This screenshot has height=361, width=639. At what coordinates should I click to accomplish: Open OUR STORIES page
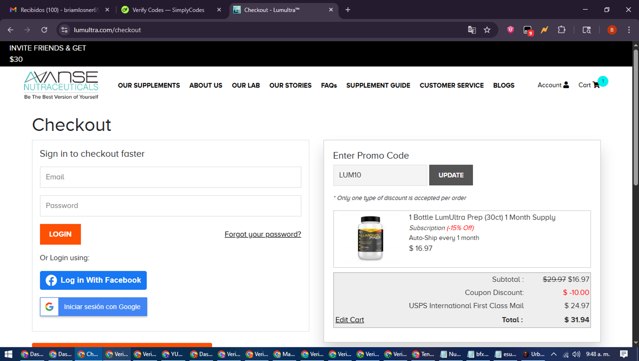[290, 85]
